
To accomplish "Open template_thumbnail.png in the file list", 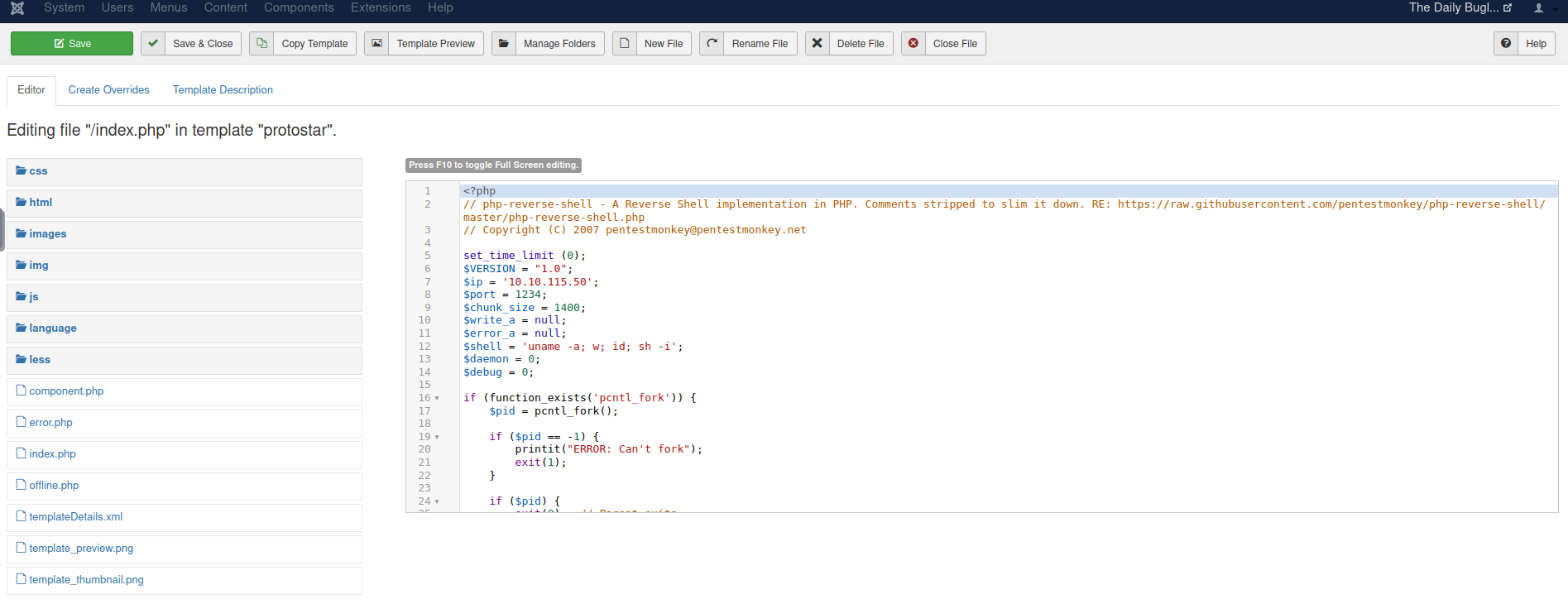I will 86,580.
